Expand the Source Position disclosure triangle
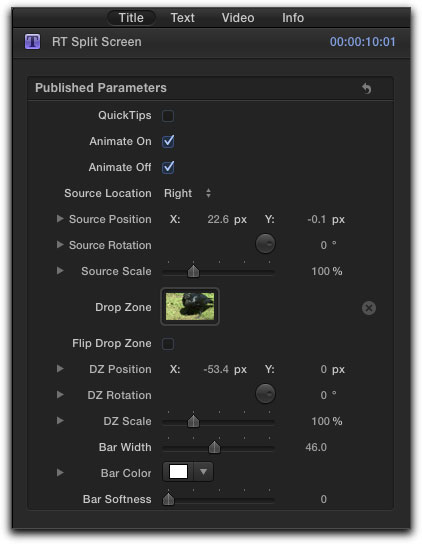The image size is (422, 544). coord(60,219)
